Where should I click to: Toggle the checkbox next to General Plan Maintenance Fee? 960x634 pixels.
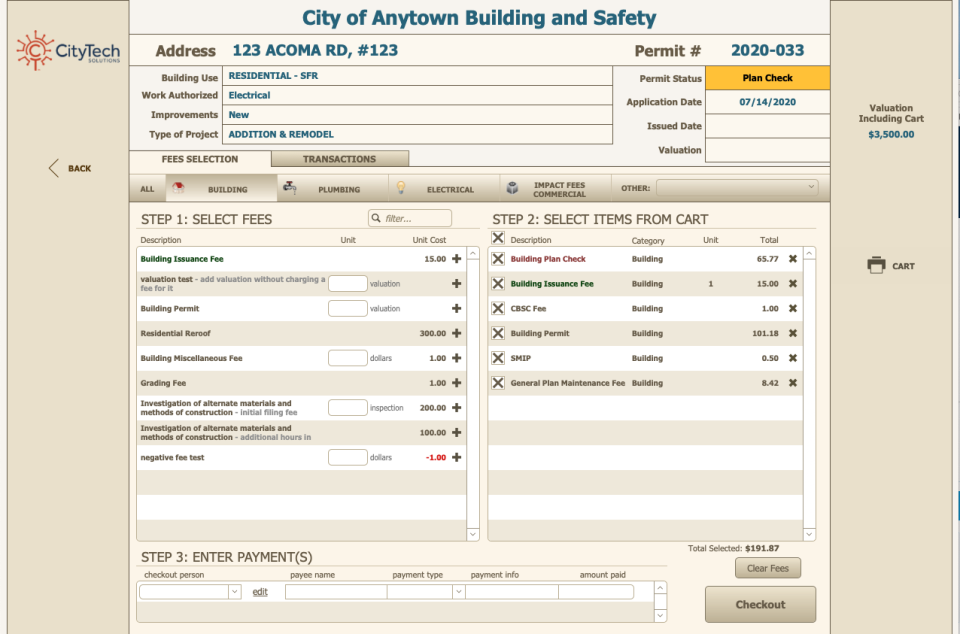coord(498,382)
